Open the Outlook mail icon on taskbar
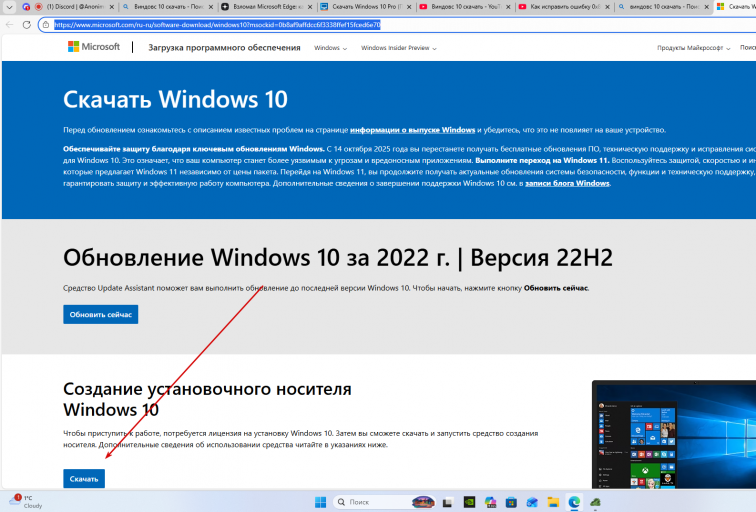This screenshot has width=756, height=512. 532,502
